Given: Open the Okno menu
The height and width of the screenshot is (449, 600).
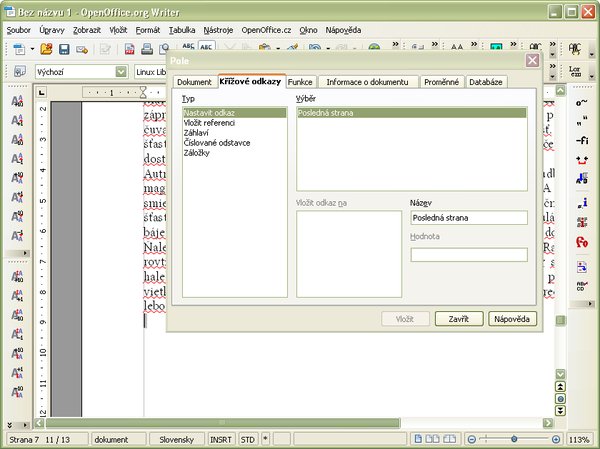Looking at the screenshot, I should point(308,30).
